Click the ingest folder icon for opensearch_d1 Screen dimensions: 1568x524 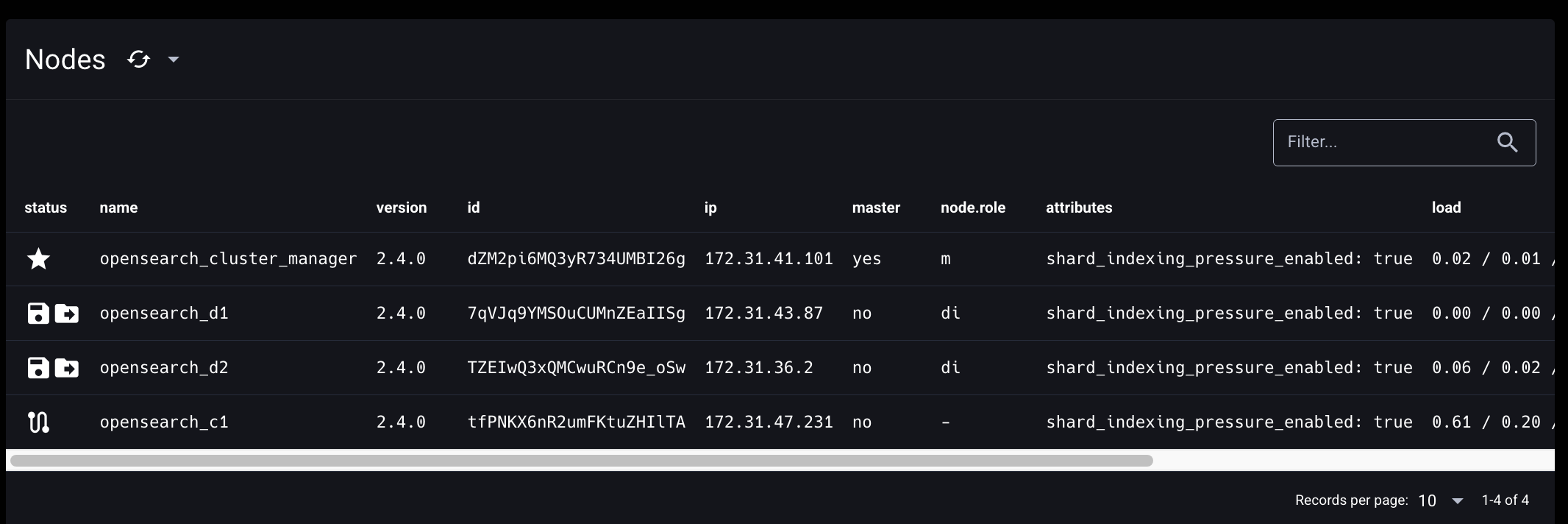coord(67,314)
